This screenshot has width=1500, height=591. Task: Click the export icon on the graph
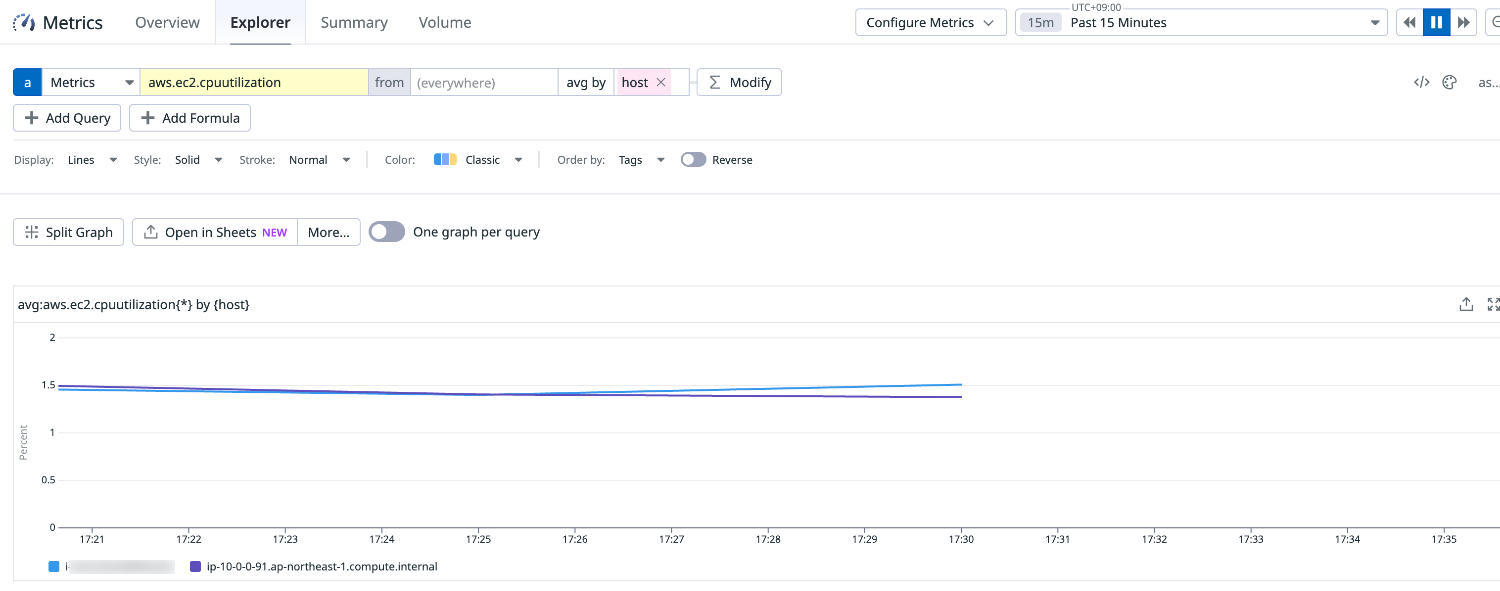point(1466,305)
